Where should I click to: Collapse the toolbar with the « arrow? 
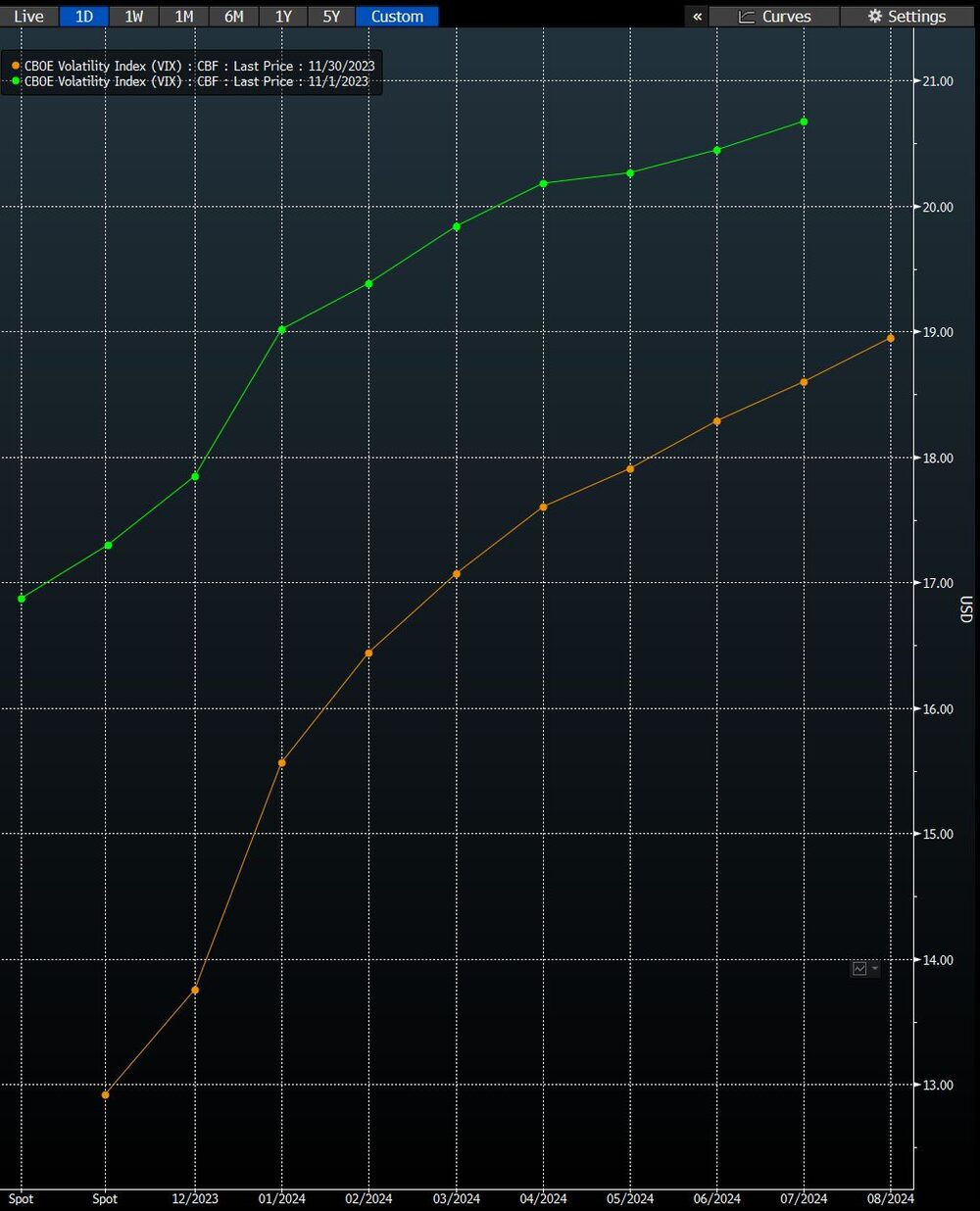coord(696,16)
